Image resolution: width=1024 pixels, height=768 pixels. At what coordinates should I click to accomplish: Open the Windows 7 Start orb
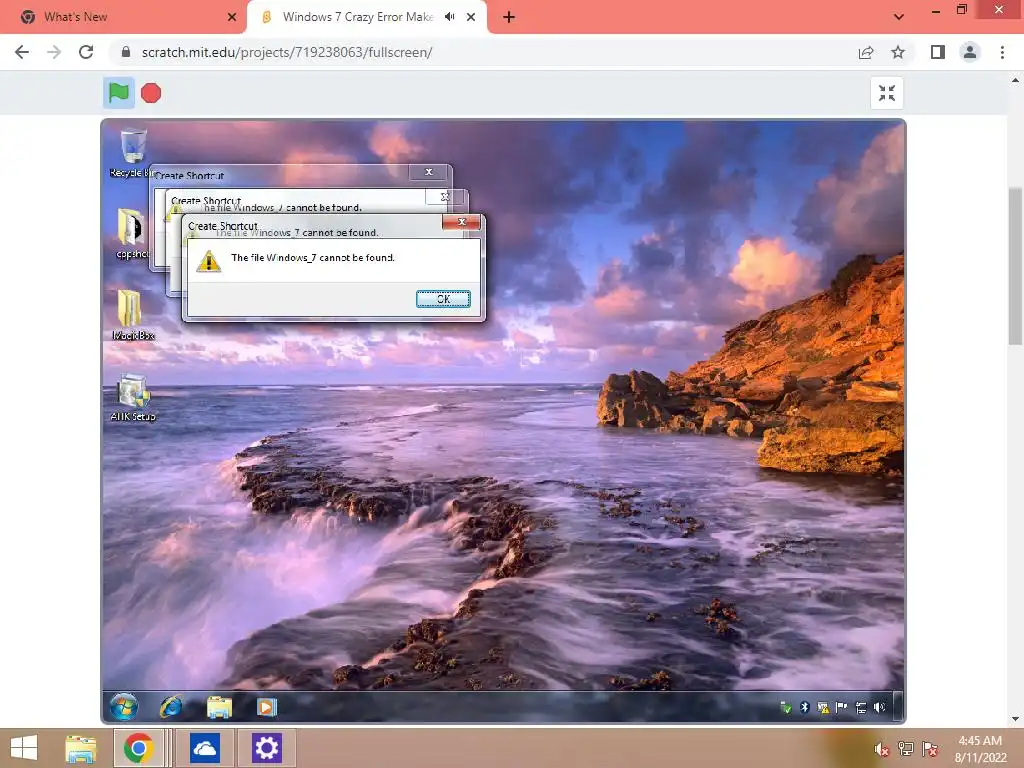tap(123, 707)
